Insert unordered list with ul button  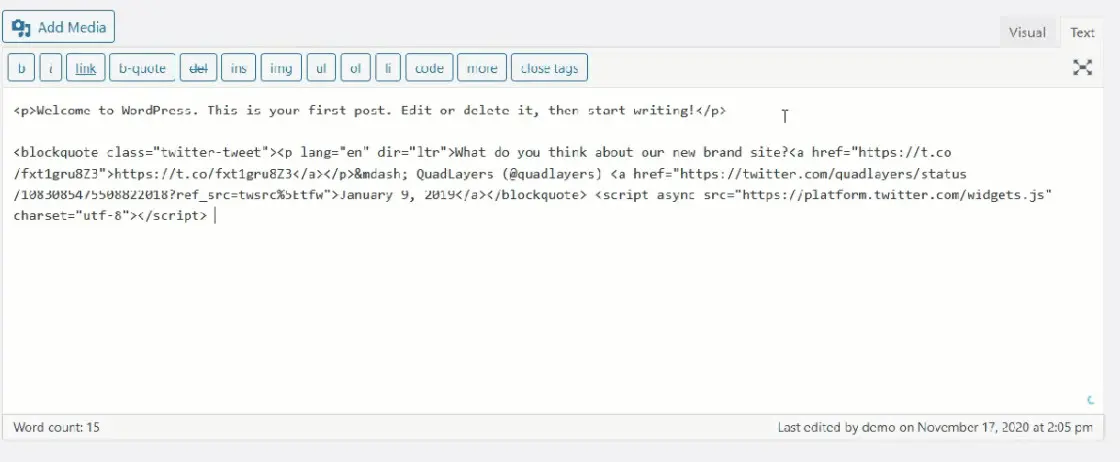click(321, 69)
